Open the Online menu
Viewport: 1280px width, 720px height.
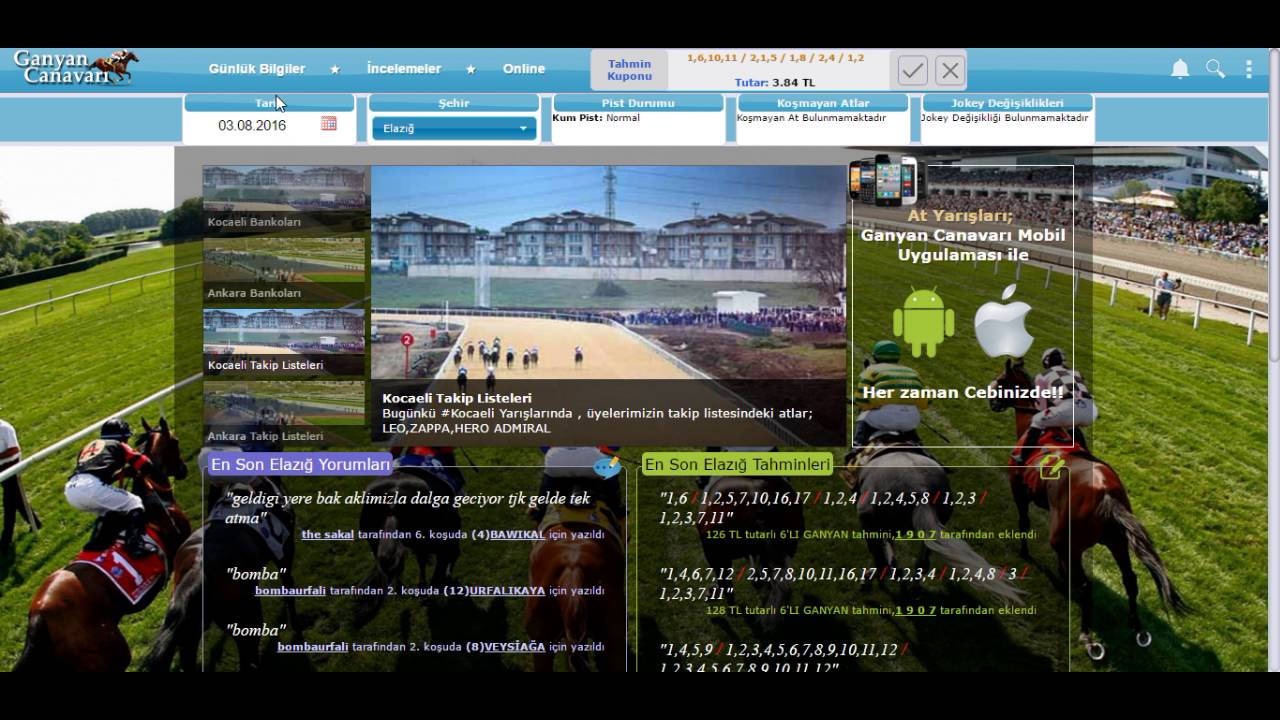tap(524, 69)
